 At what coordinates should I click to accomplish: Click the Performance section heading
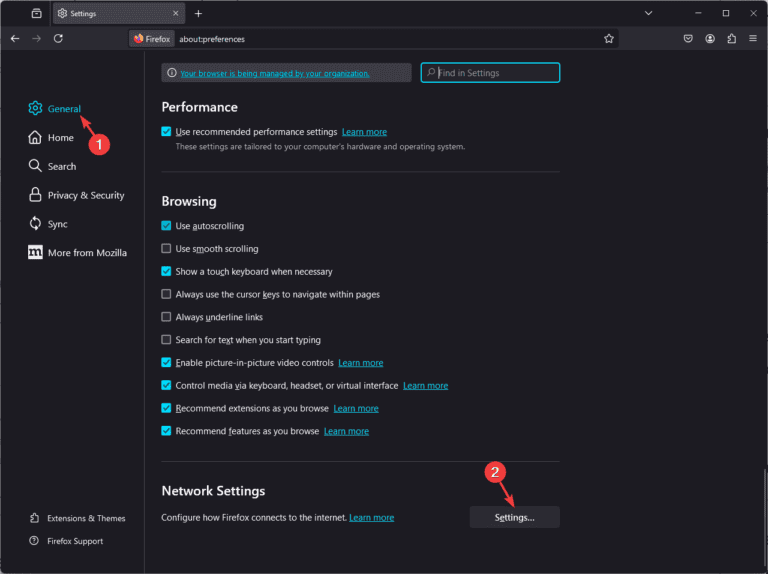[x=199, y=107]
